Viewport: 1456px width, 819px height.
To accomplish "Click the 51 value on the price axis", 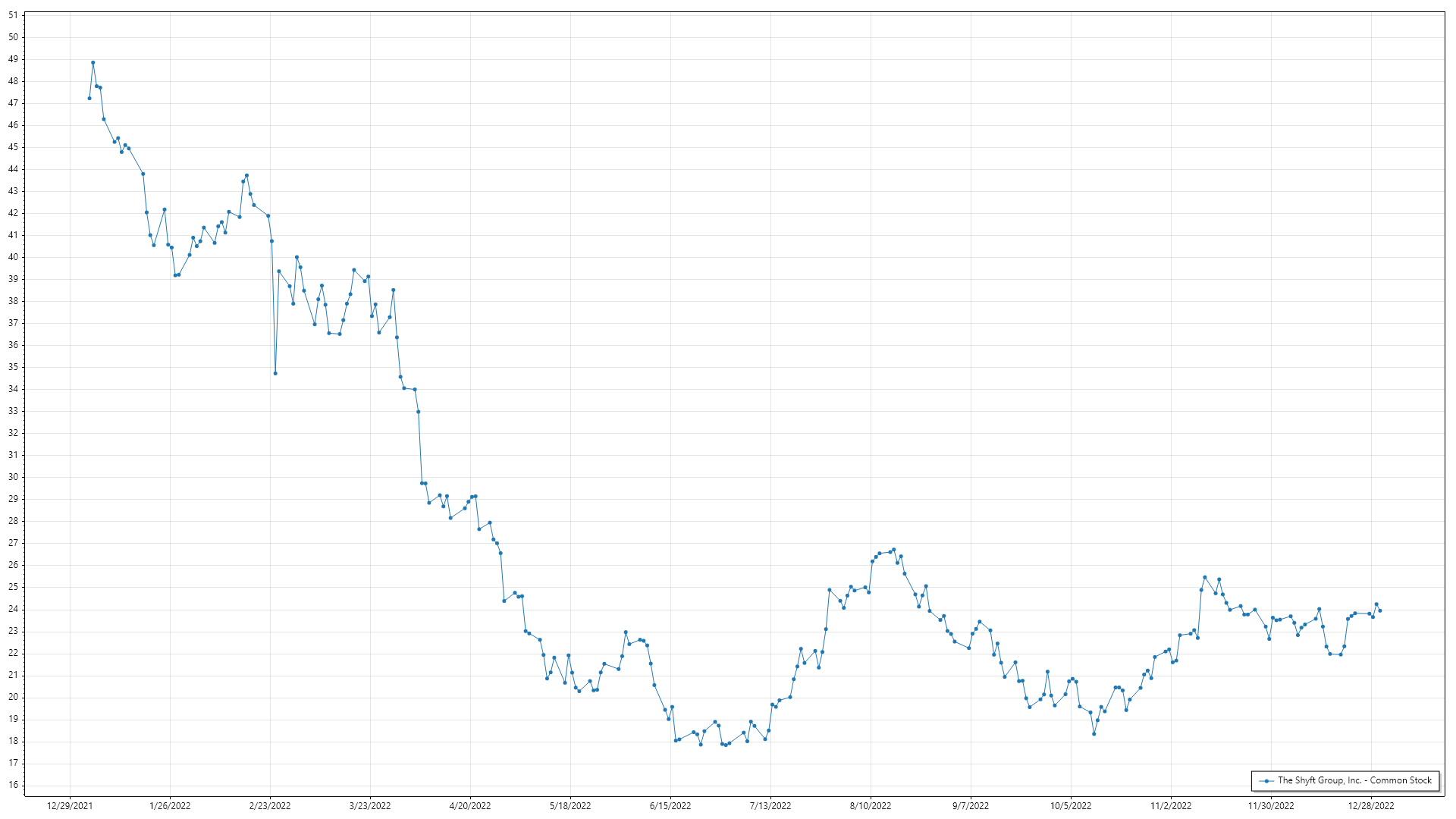I will [13, 15].
